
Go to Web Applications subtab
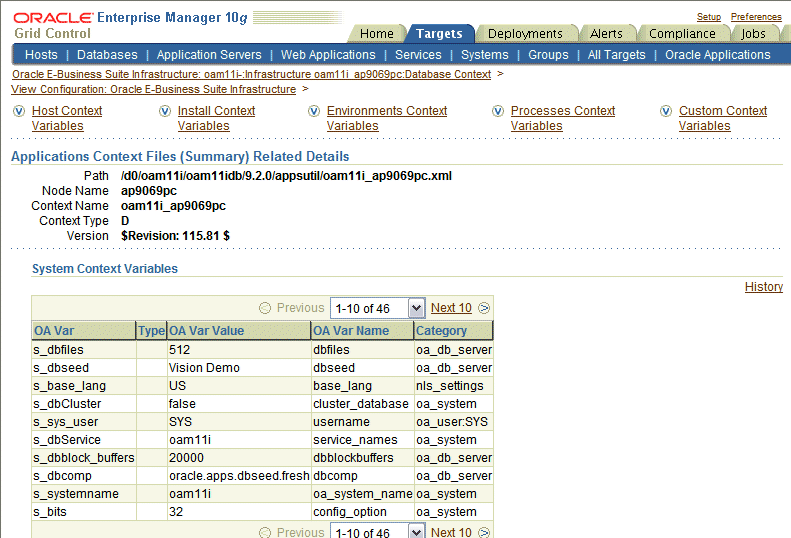328,55
